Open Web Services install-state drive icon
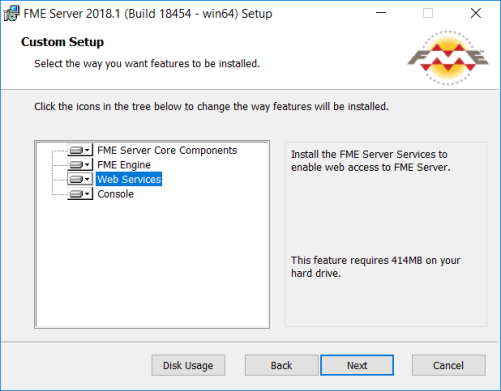 [x=80, y=179]
